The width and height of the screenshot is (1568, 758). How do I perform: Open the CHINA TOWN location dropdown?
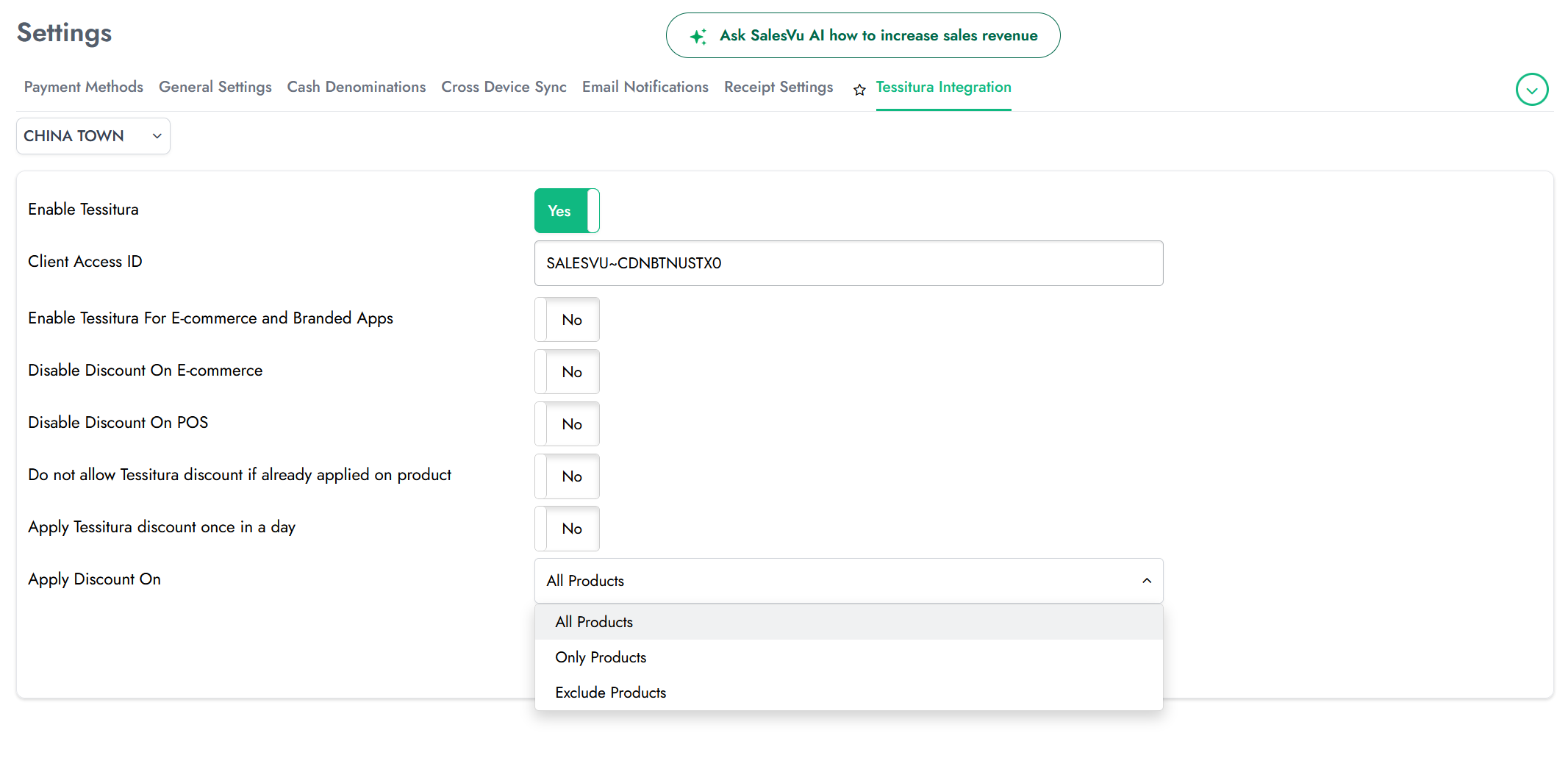pos(93,136)
